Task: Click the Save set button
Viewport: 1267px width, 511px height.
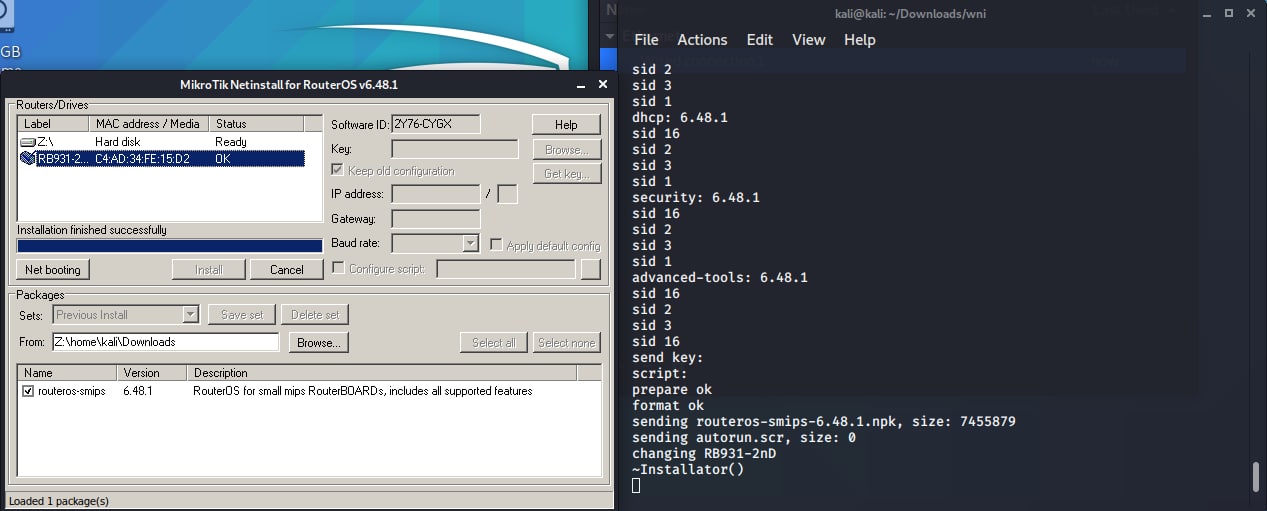Action: click(x=242, y=314)
